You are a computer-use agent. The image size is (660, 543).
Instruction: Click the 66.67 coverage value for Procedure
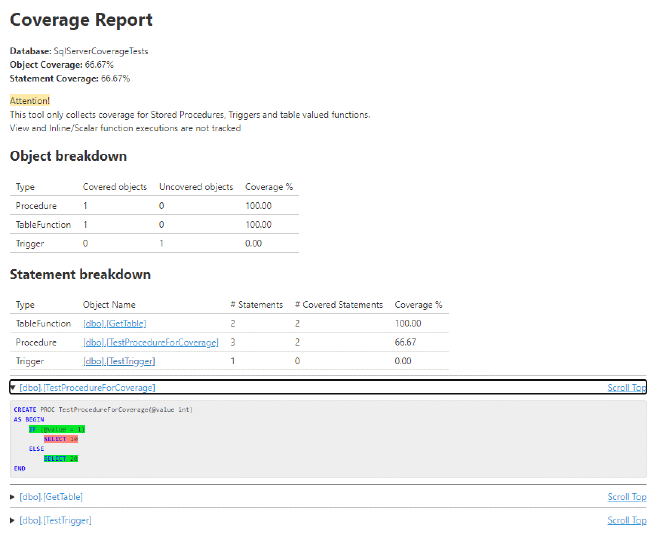(405, 342)
